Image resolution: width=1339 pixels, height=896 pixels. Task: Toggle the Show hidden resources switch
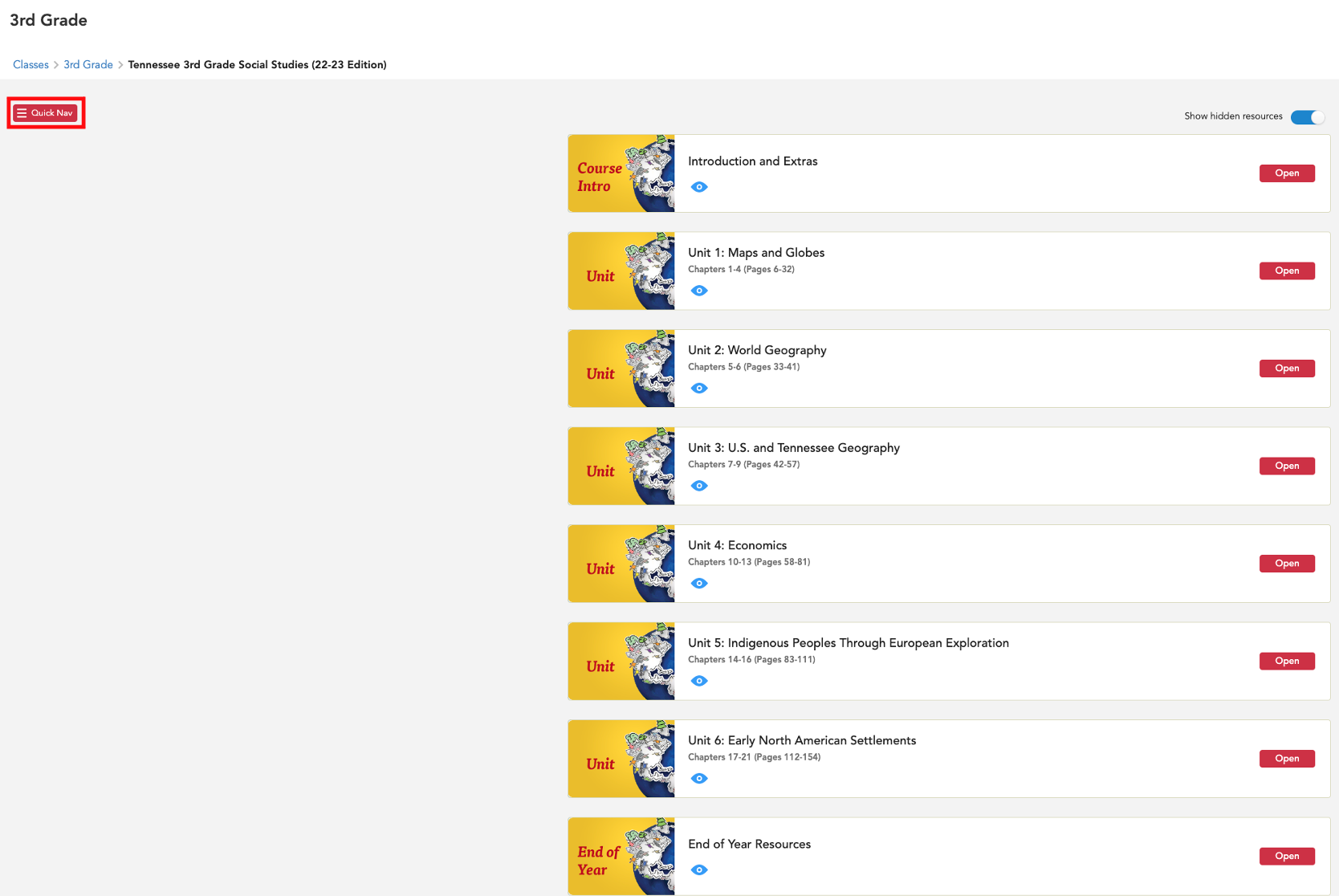point(1308,117)
